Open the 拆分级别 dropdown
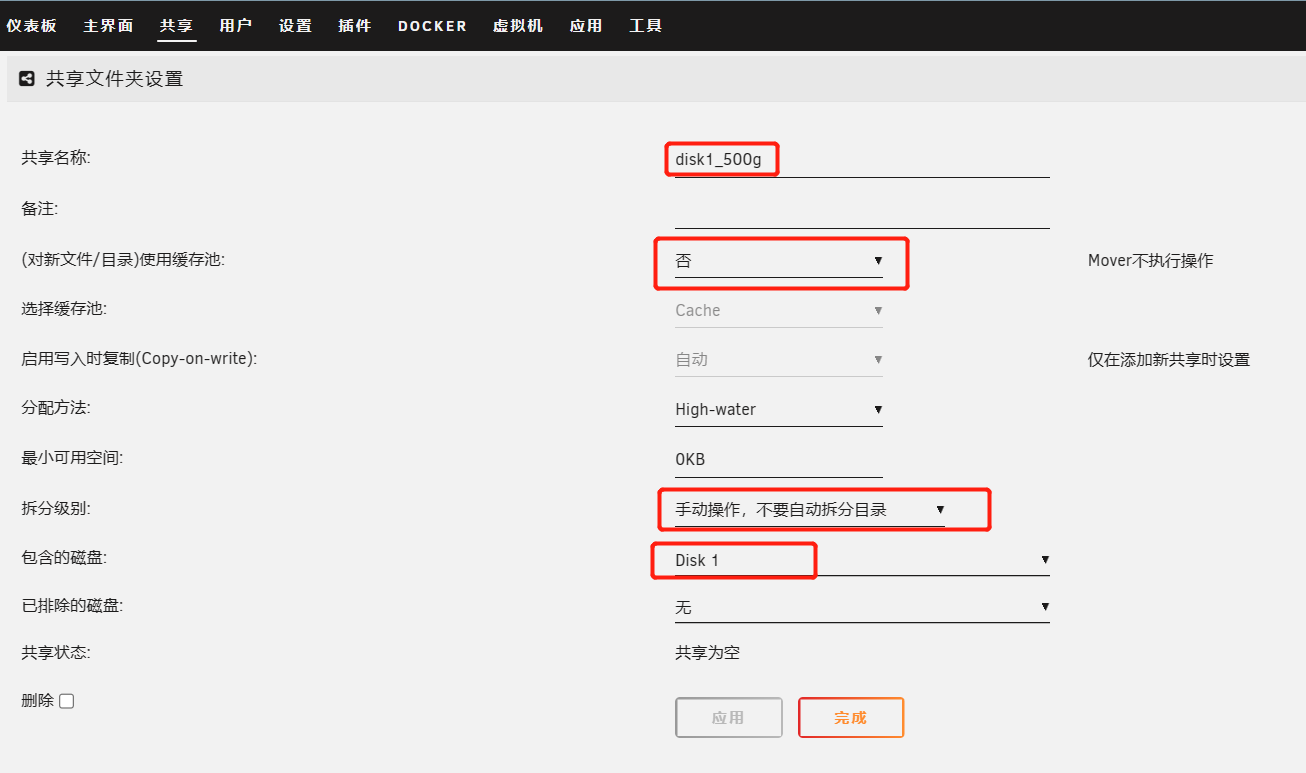Image resolution: width=1306 pixels, height=773 pixels. (809, 510)
